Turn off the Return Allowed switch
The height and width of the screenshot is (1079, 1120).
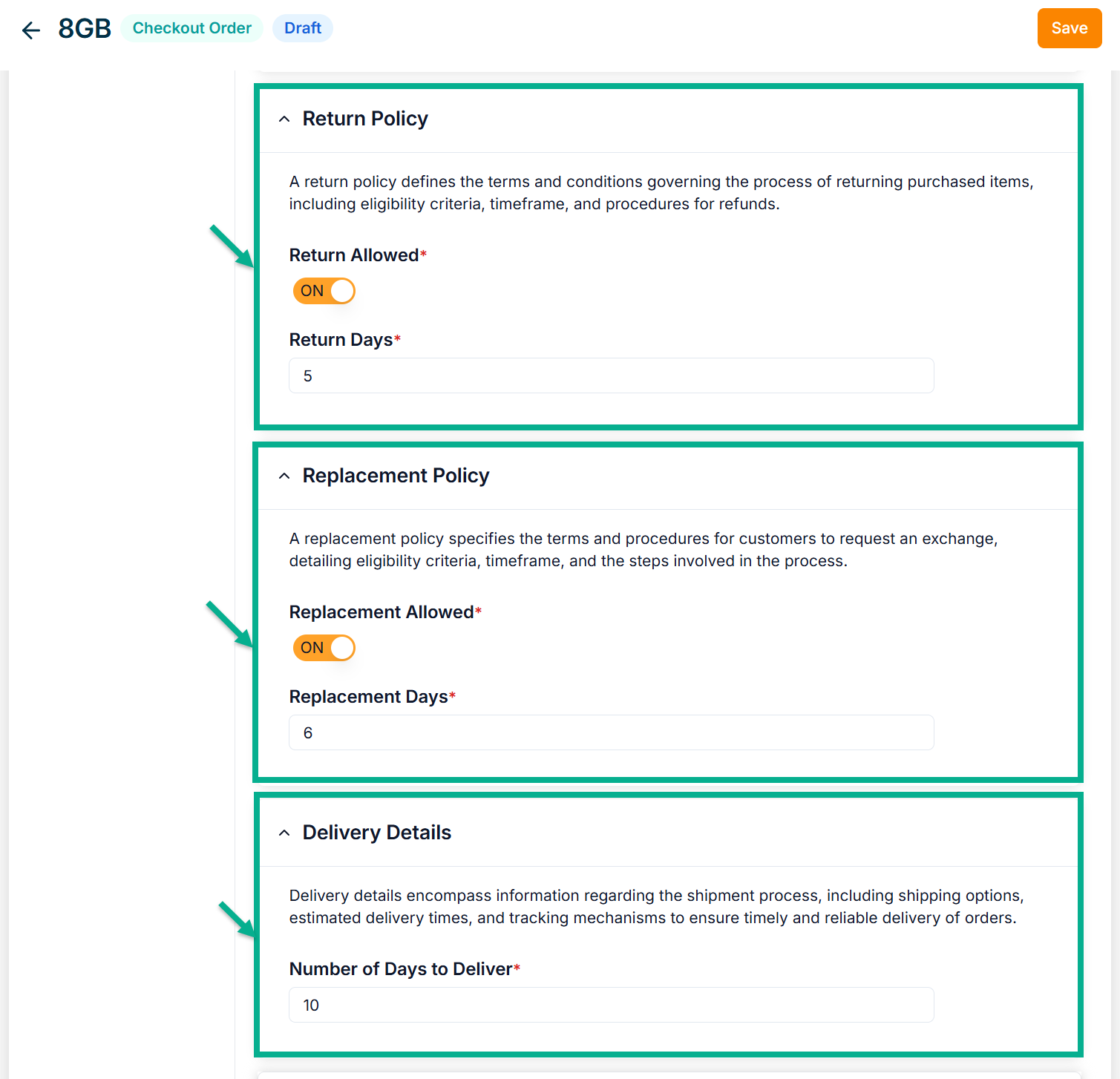pos(324,291)
